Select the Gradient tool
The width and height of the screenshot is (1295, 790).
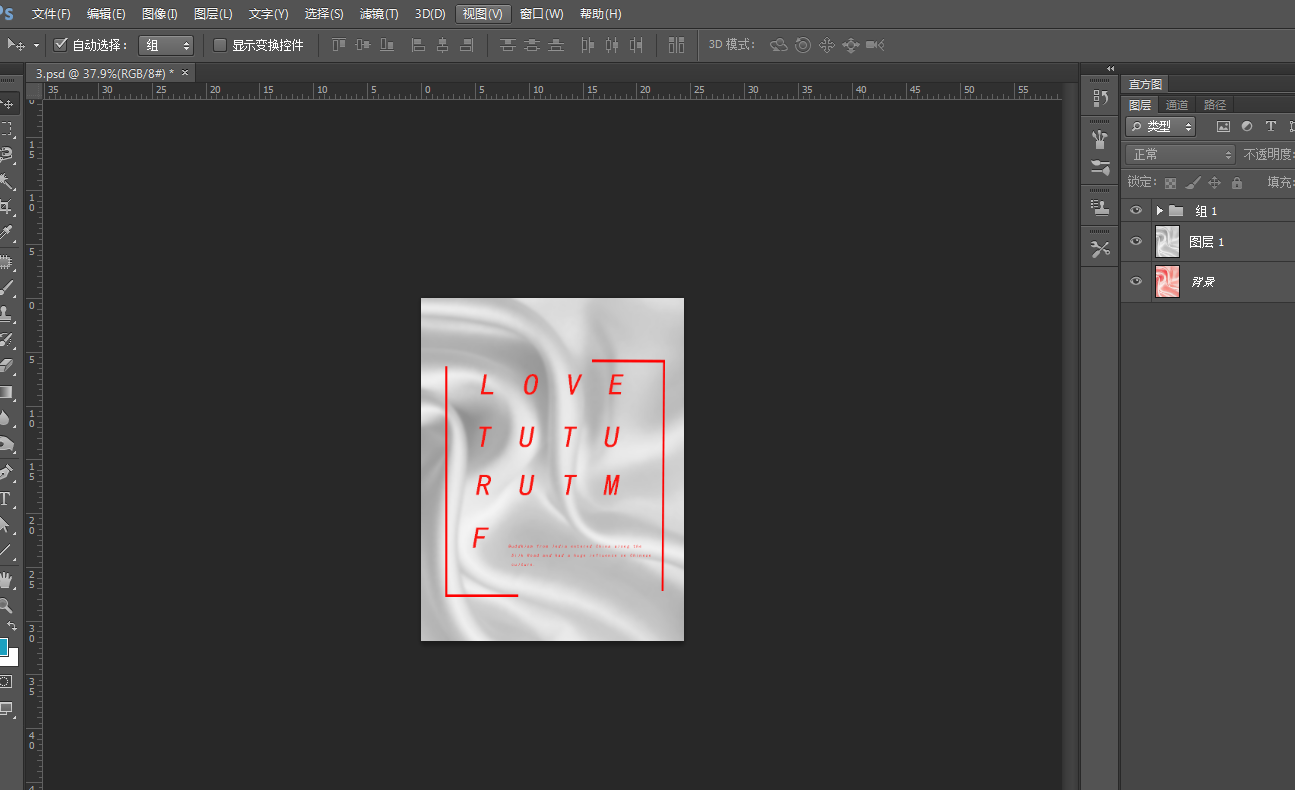click(7, 393)
